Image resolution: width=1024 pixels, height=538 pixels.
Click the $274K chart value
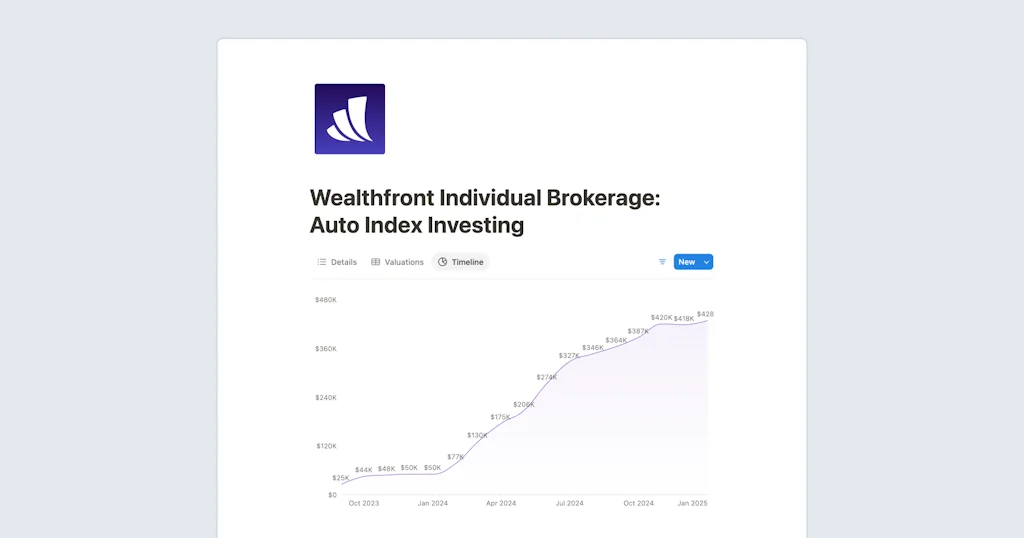pos(546,377)
